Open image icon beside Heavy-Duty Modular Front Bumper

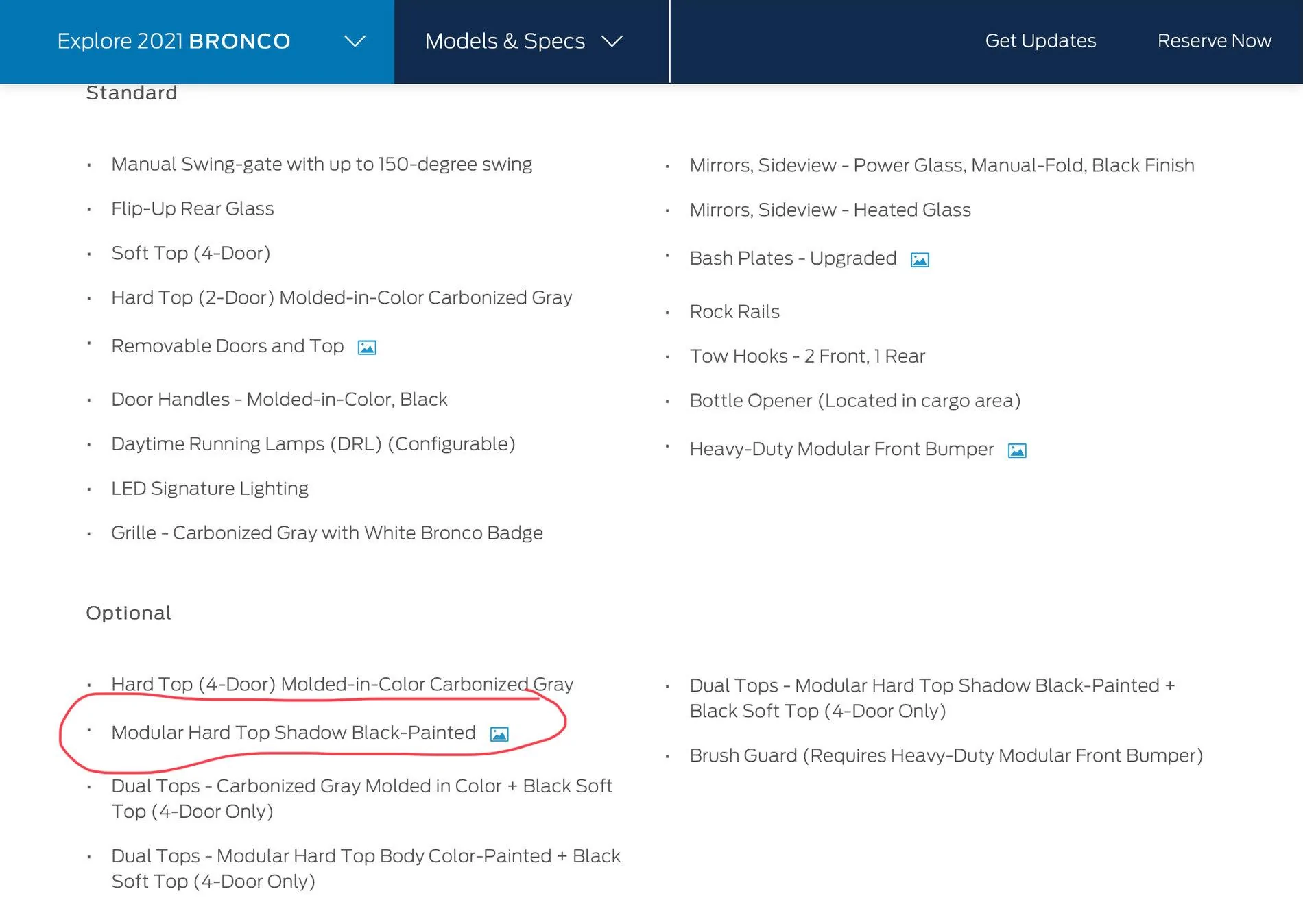click(x=1017, y=450)
